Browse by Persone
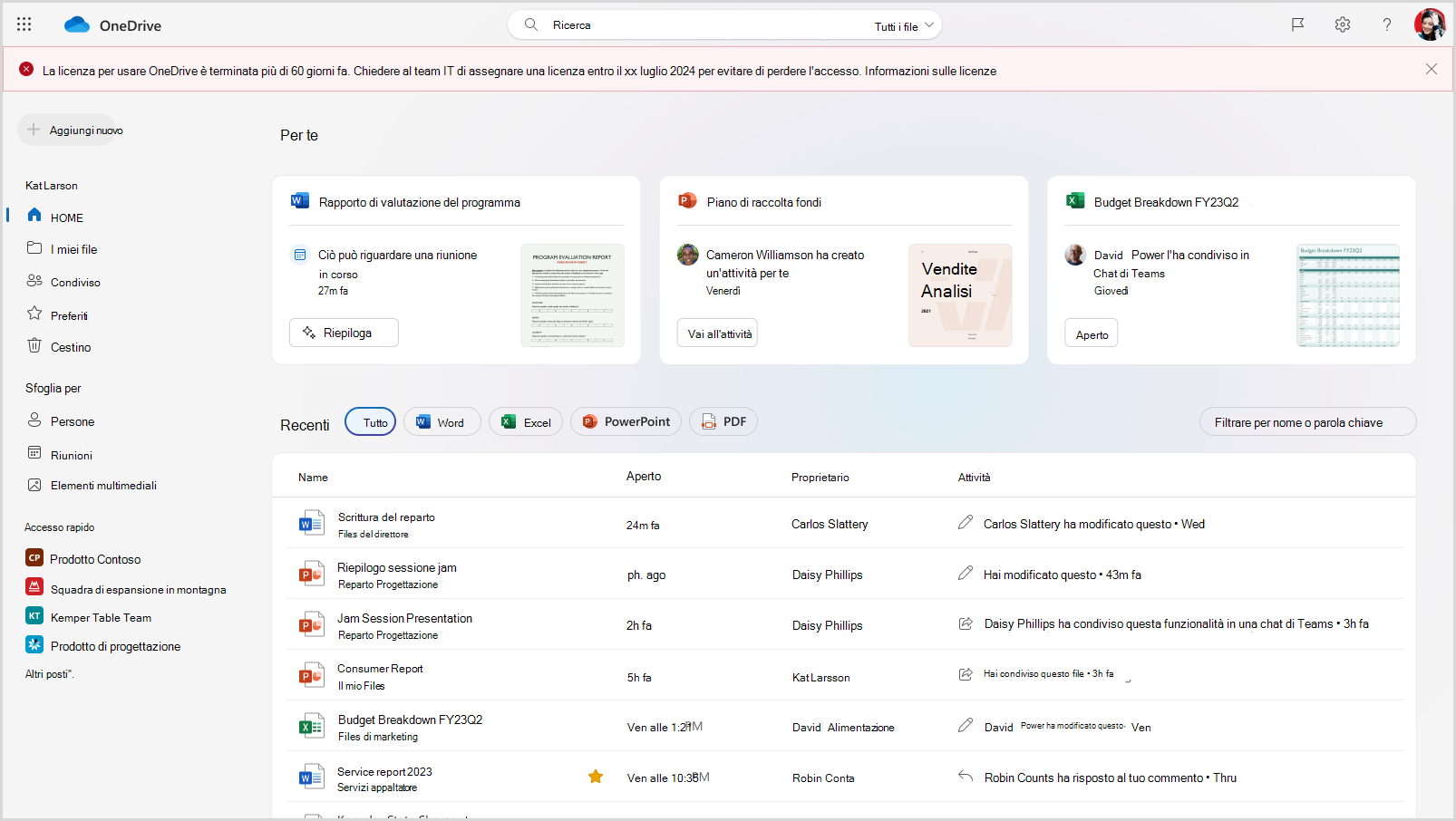Image resolution: width=1456 pixels, height=821 pixels. pyautogui.click(x=61, y=421)
